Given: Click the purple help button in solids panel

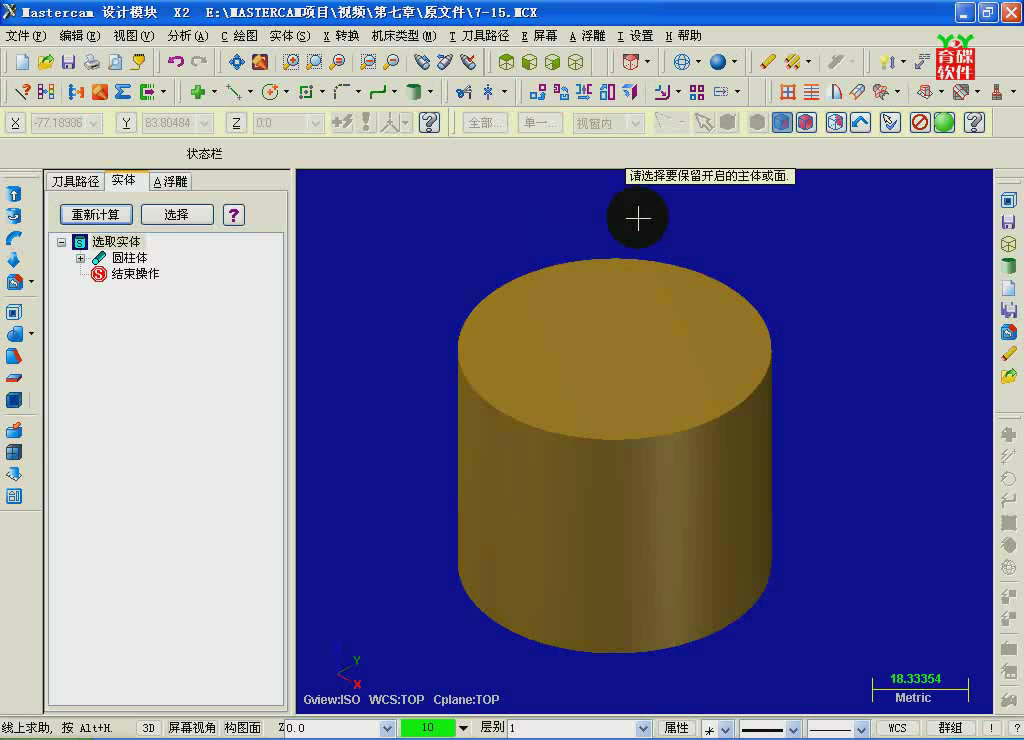Looking at the screenshot, I should [234, 215].
